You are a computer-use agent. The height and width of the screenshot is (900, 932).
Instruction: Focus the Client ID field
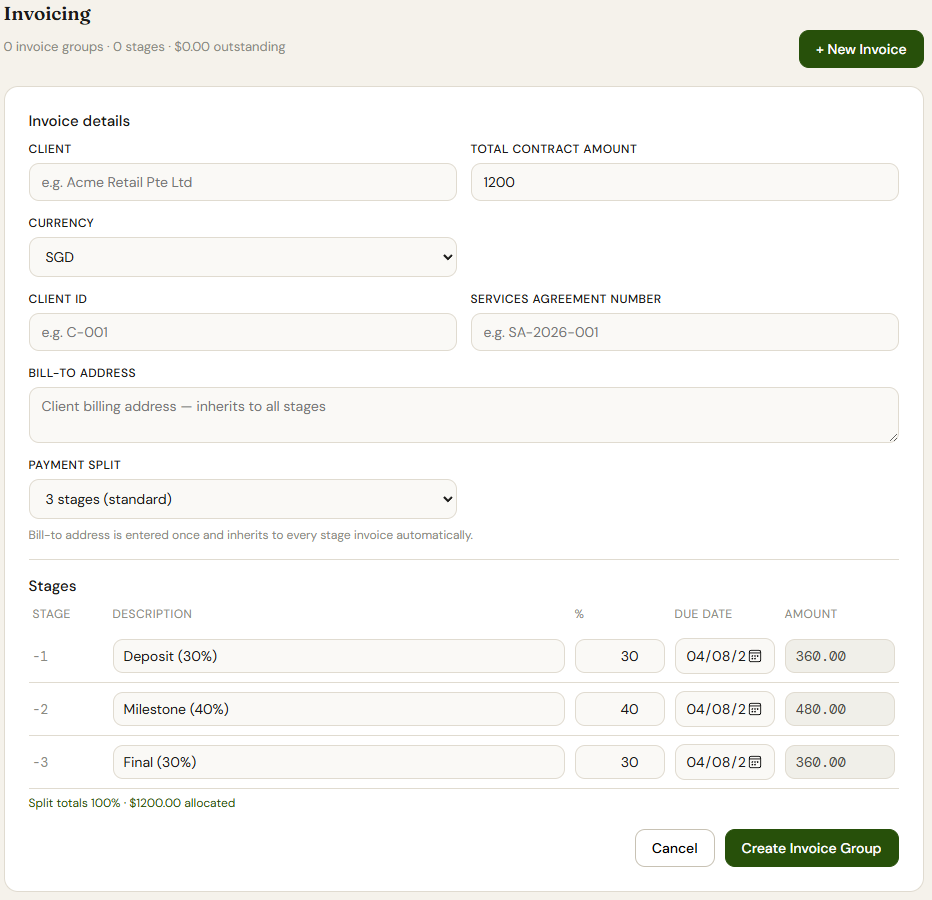243,332
